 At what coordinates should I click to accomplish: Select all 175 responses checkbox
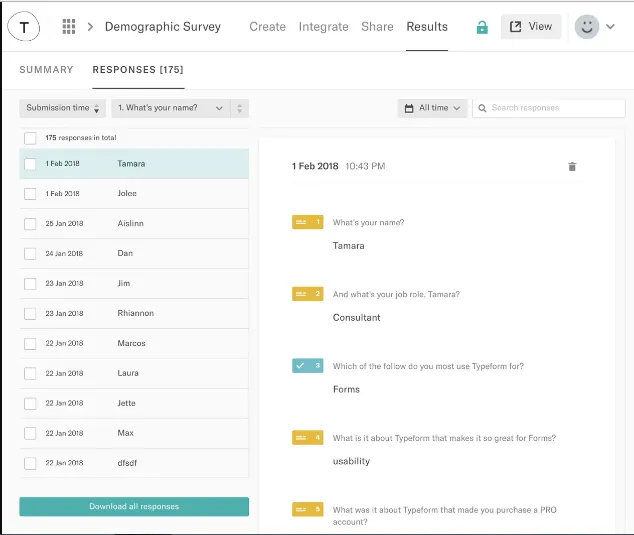click(30, 138)
